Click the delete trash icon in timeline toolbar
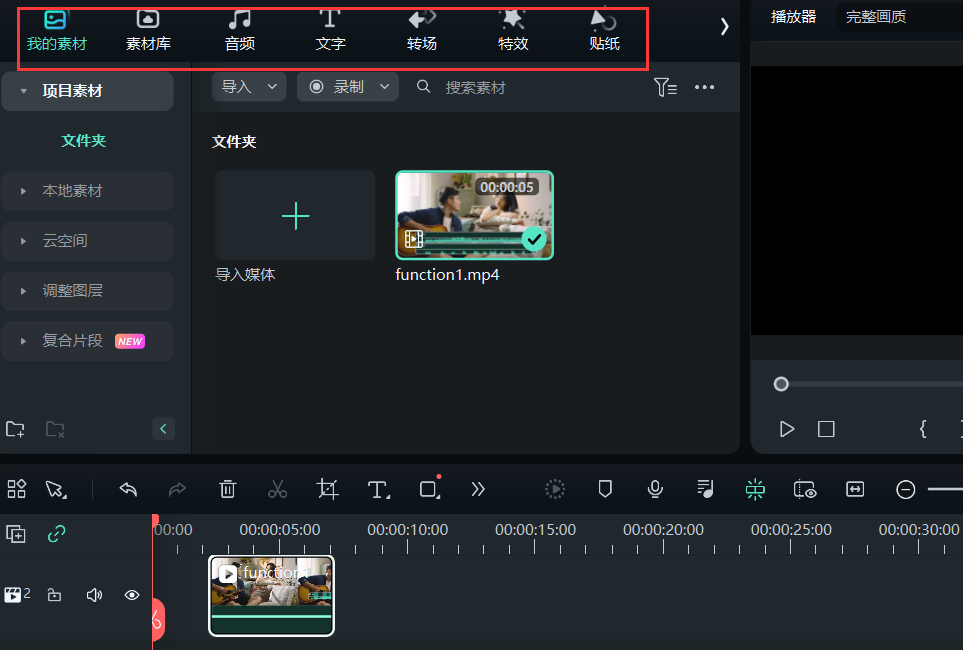This screenshot has height=650, width=963. (x=228, y=489)
